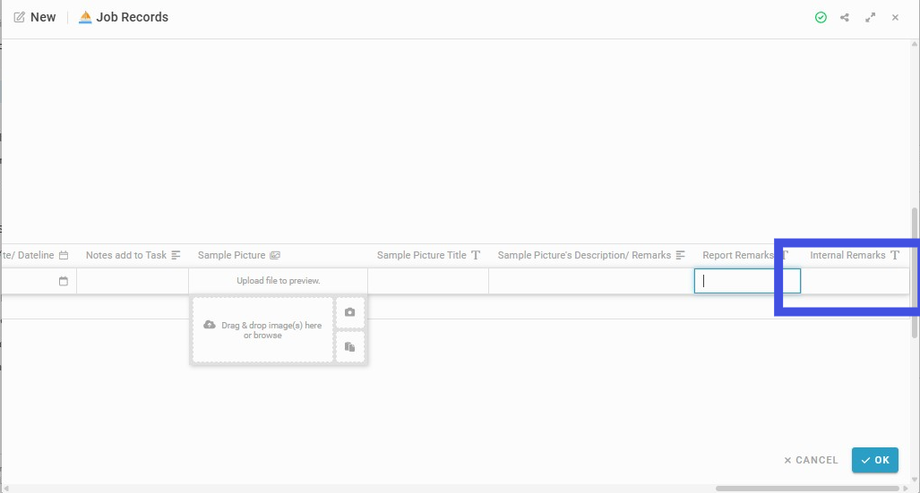Click the Job Records title text
920x493 pixels.
[132, 17]
